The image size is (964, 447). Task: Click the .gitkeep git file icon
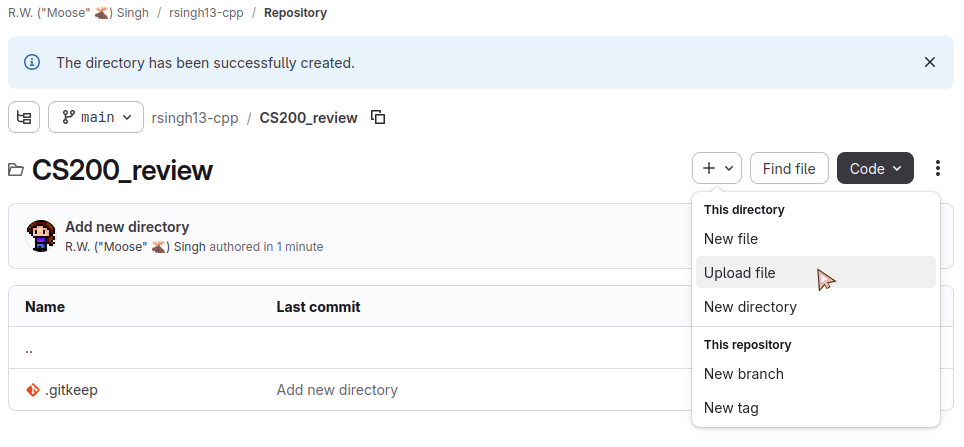[x=33, y=390]
